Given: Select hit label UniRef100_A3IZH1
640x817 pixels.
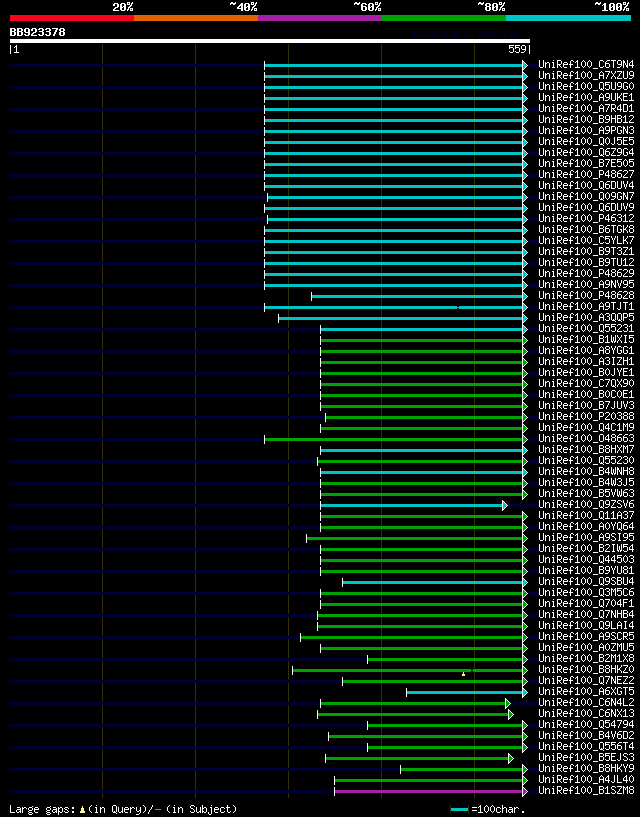Looking at the screenshot, I should [586, 361].
